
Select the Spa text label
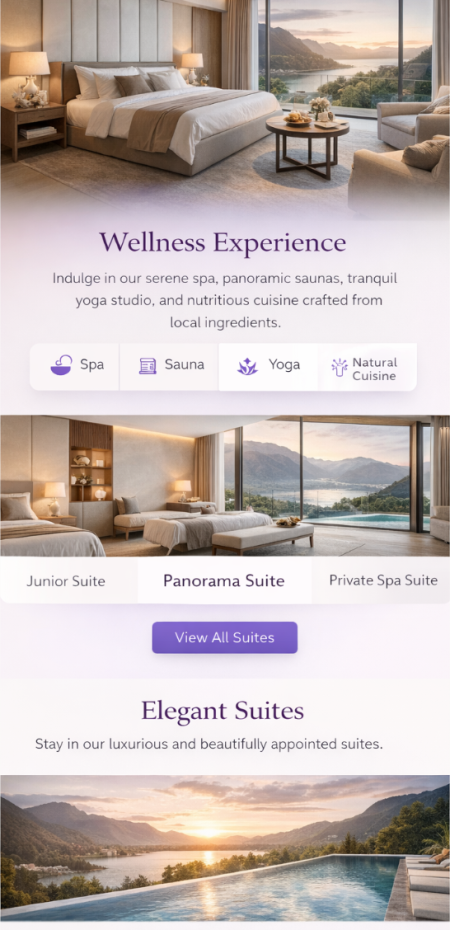92,365
